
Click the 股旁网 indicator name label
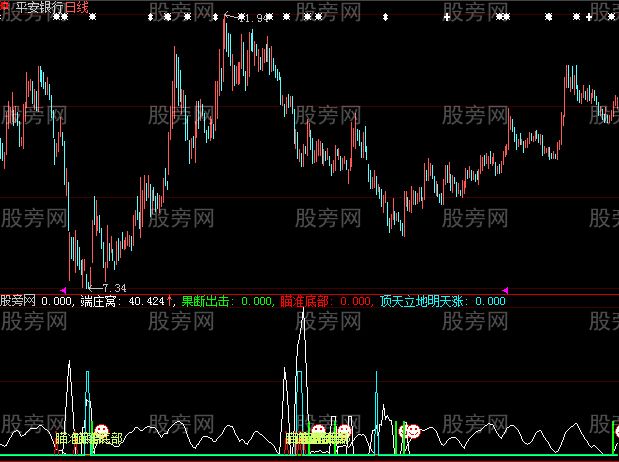(x=20, y=300)
